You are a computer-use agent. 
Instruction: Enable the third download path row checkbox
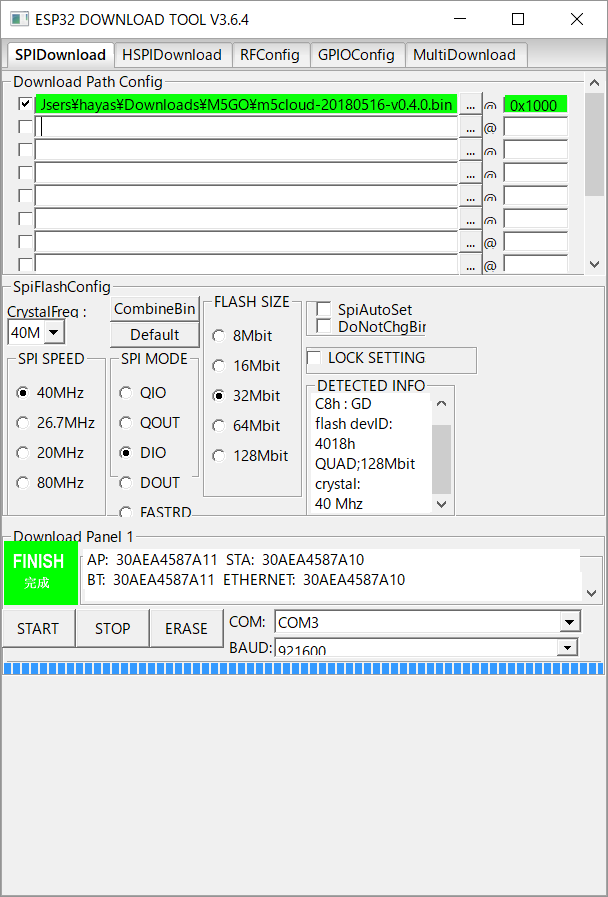coord(25,149)
